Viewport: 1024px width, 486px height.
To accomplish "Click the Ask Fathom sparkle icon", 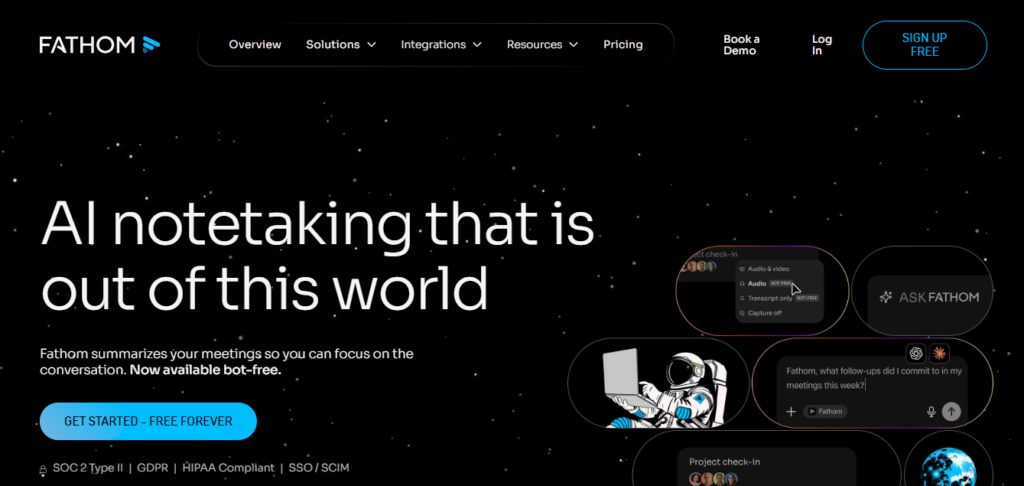I will (886, 297).
